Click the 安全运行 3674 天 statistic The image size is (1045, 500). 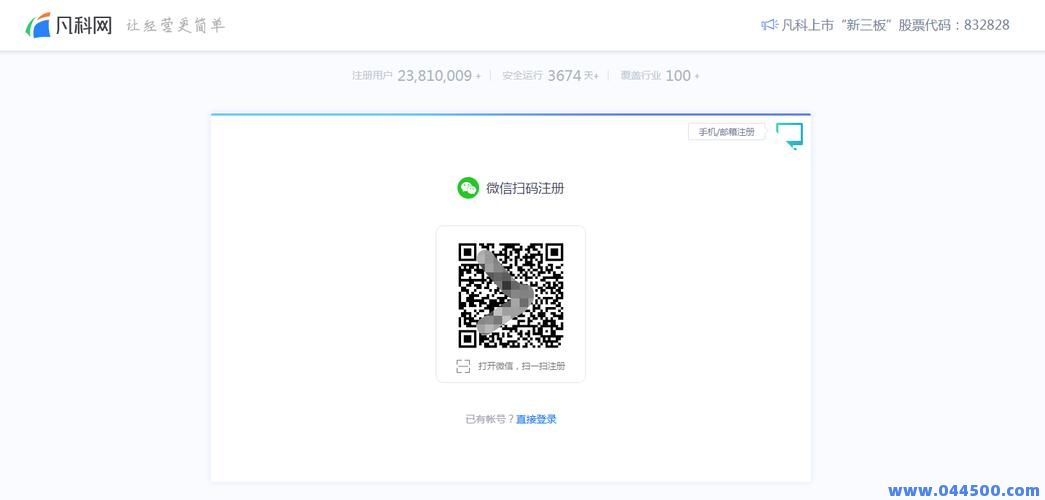pos(550,76)
